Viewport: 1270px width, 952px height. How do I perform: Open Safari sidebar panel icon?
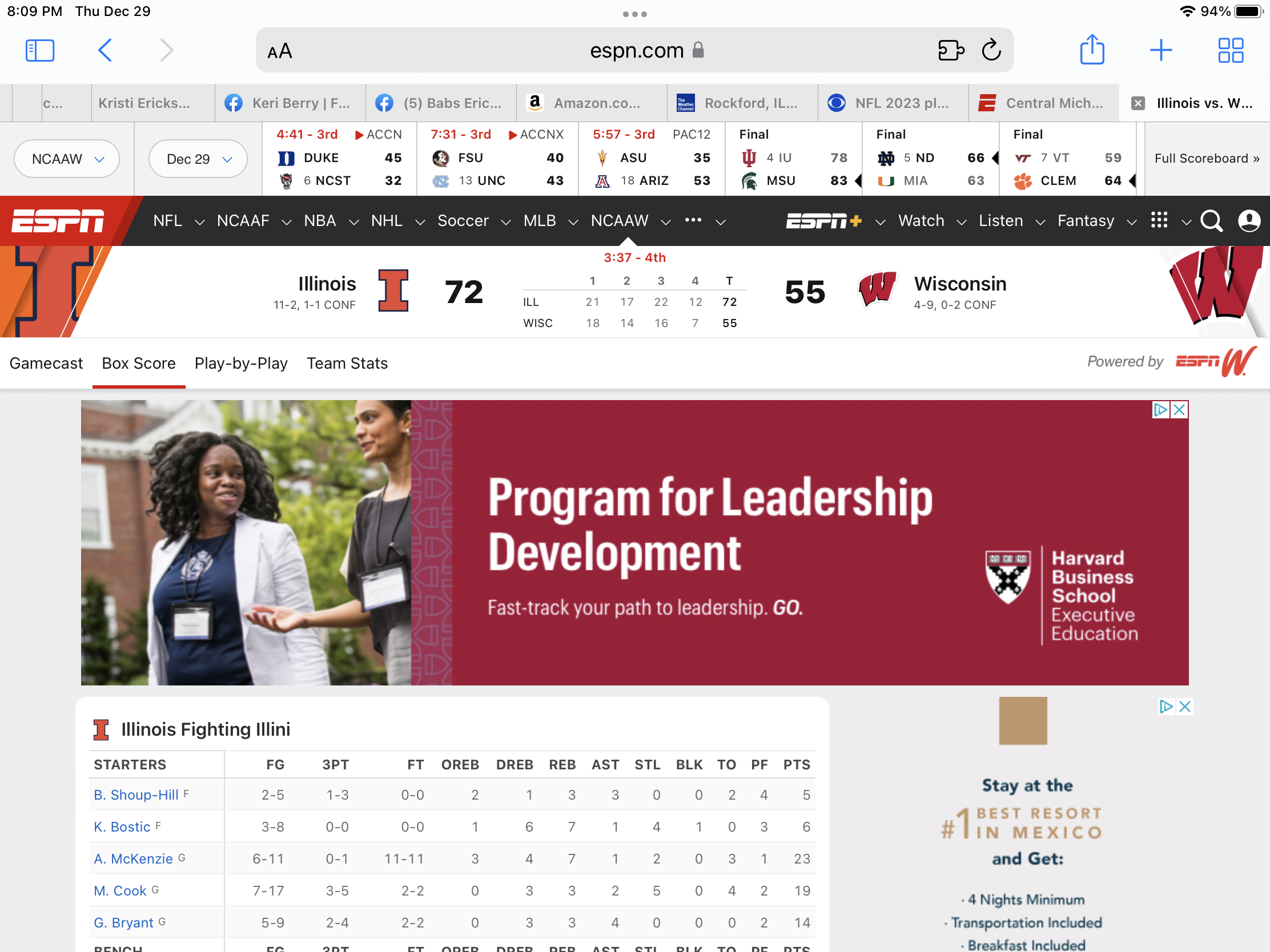click(39, 50)
